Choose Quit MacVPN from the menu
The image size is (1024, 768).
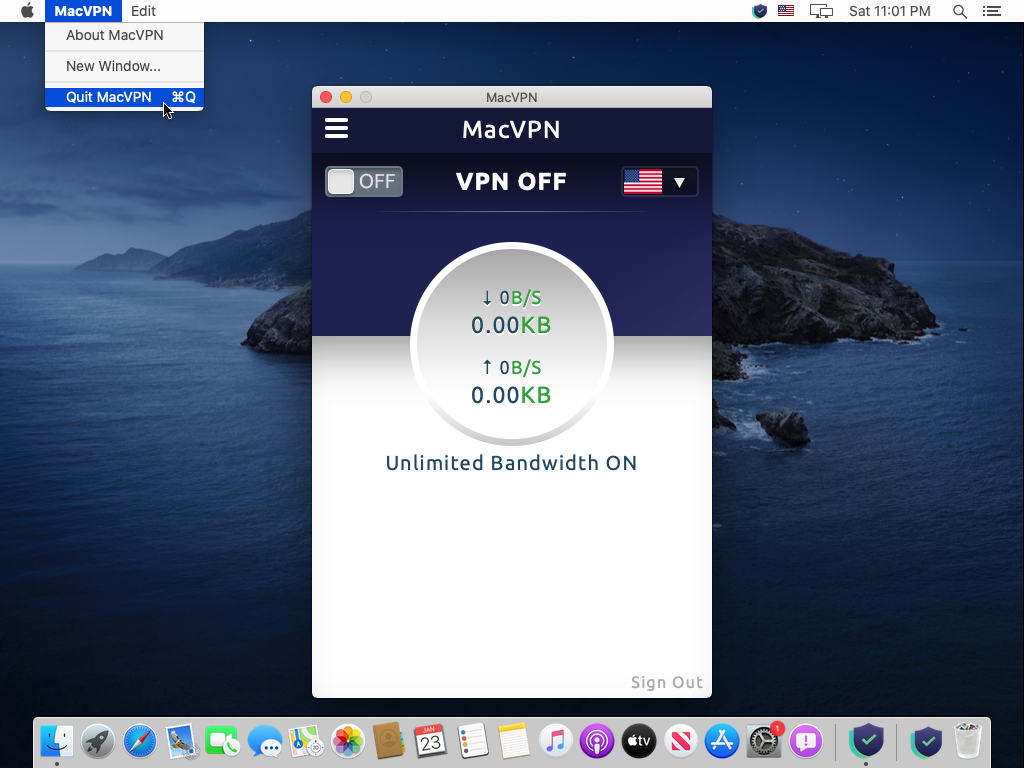(x=124, y=97)
